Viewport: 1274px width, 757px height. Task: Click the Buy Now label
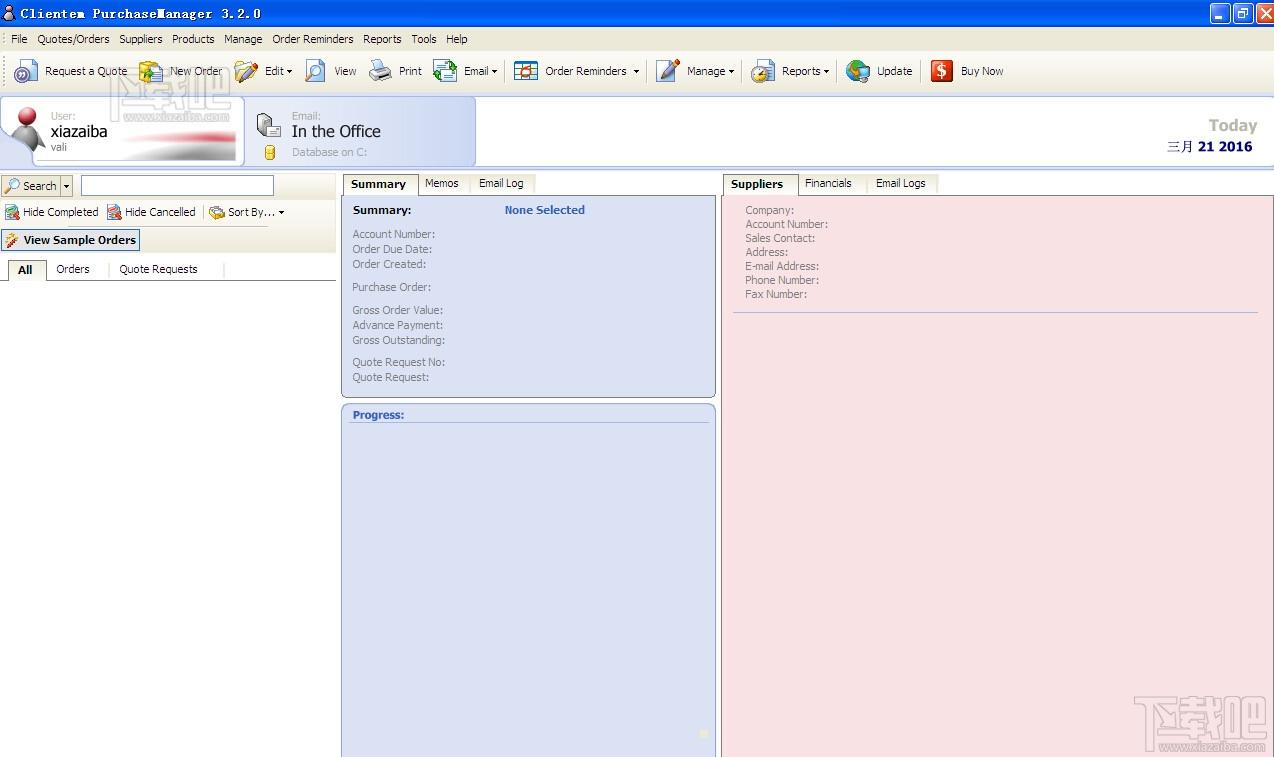click(x=982, y=71)
